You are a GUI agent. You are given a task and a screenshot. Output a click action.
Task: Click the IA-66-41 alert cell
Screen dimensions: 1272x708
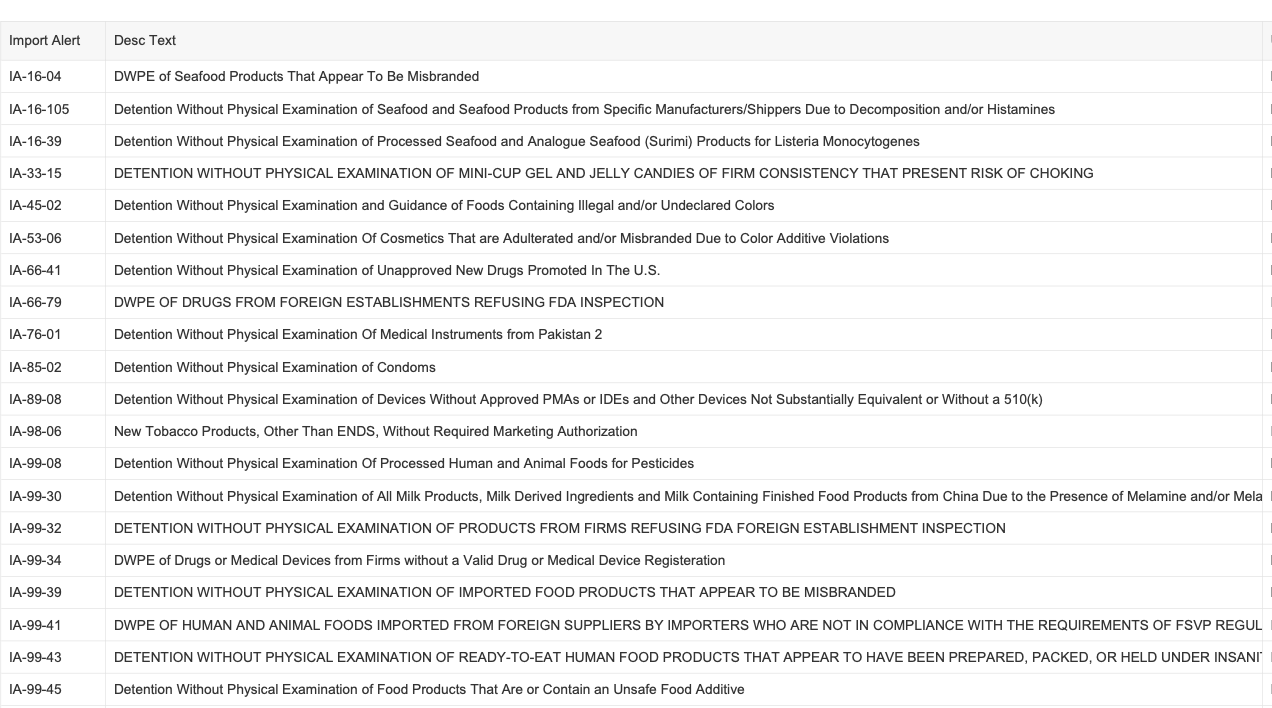click(x=35, y=270)
